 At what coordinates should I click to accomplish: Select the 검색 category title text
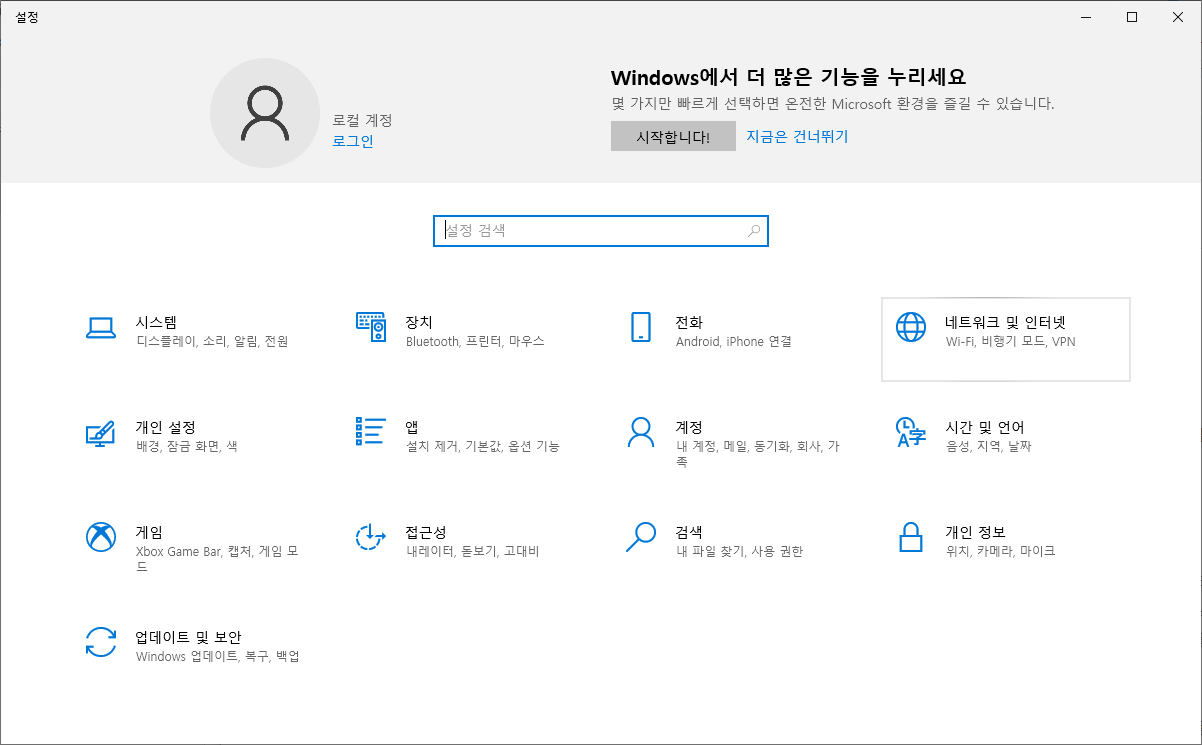(689, 532)
